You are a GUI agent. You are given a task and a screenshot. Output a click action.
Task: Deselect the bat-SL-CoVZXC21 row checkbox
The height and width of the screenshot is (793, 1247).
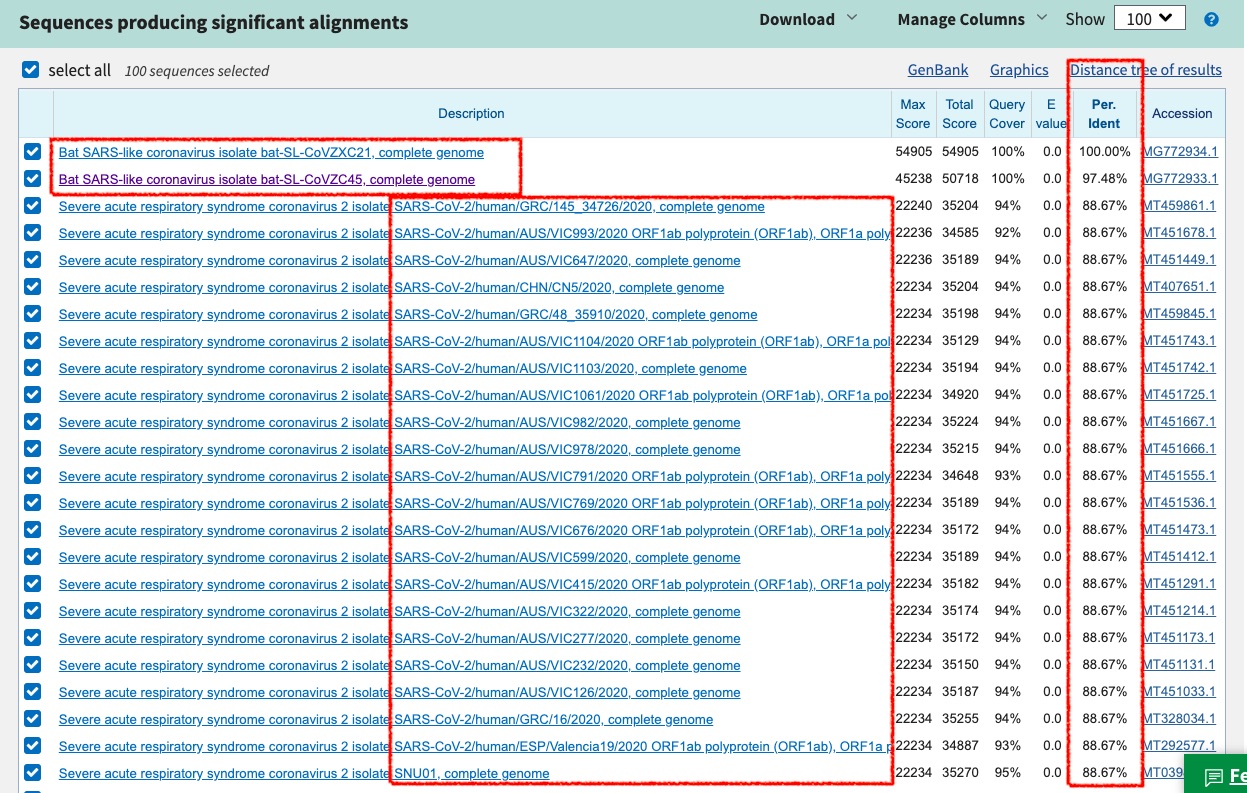coord(30,152)
